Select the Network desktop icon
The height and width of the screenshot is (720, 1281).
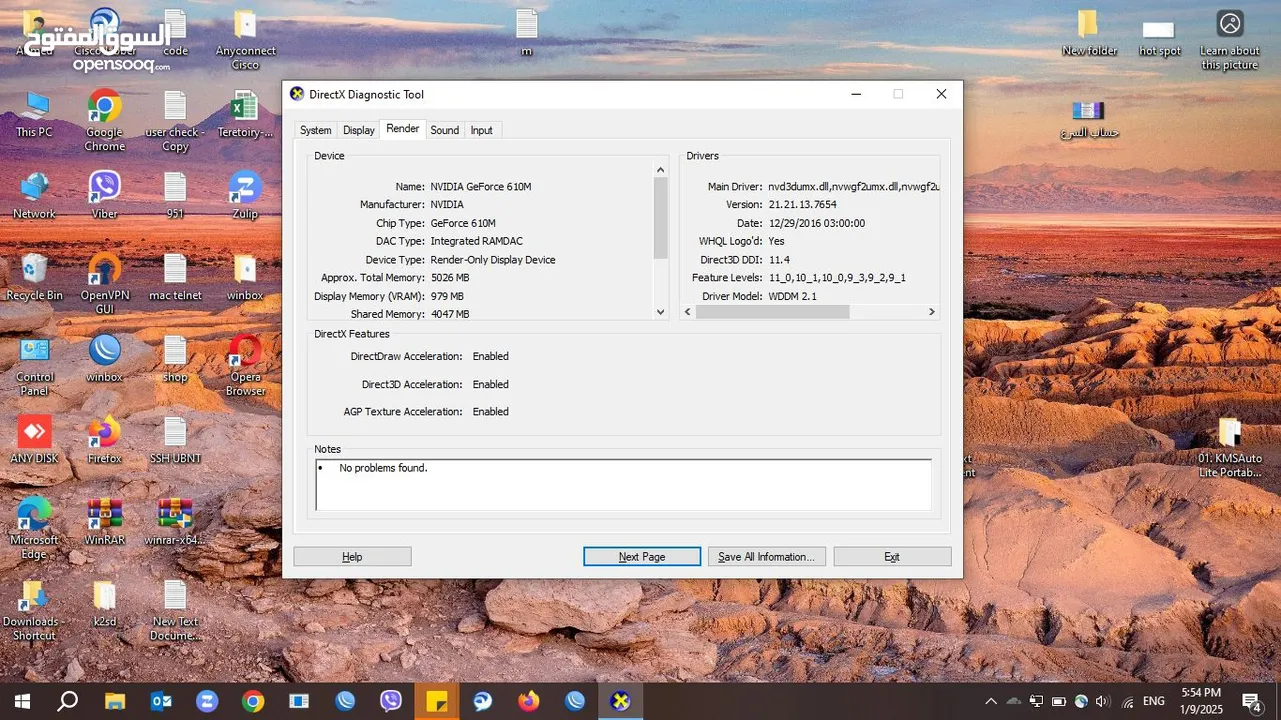(34, 195)
